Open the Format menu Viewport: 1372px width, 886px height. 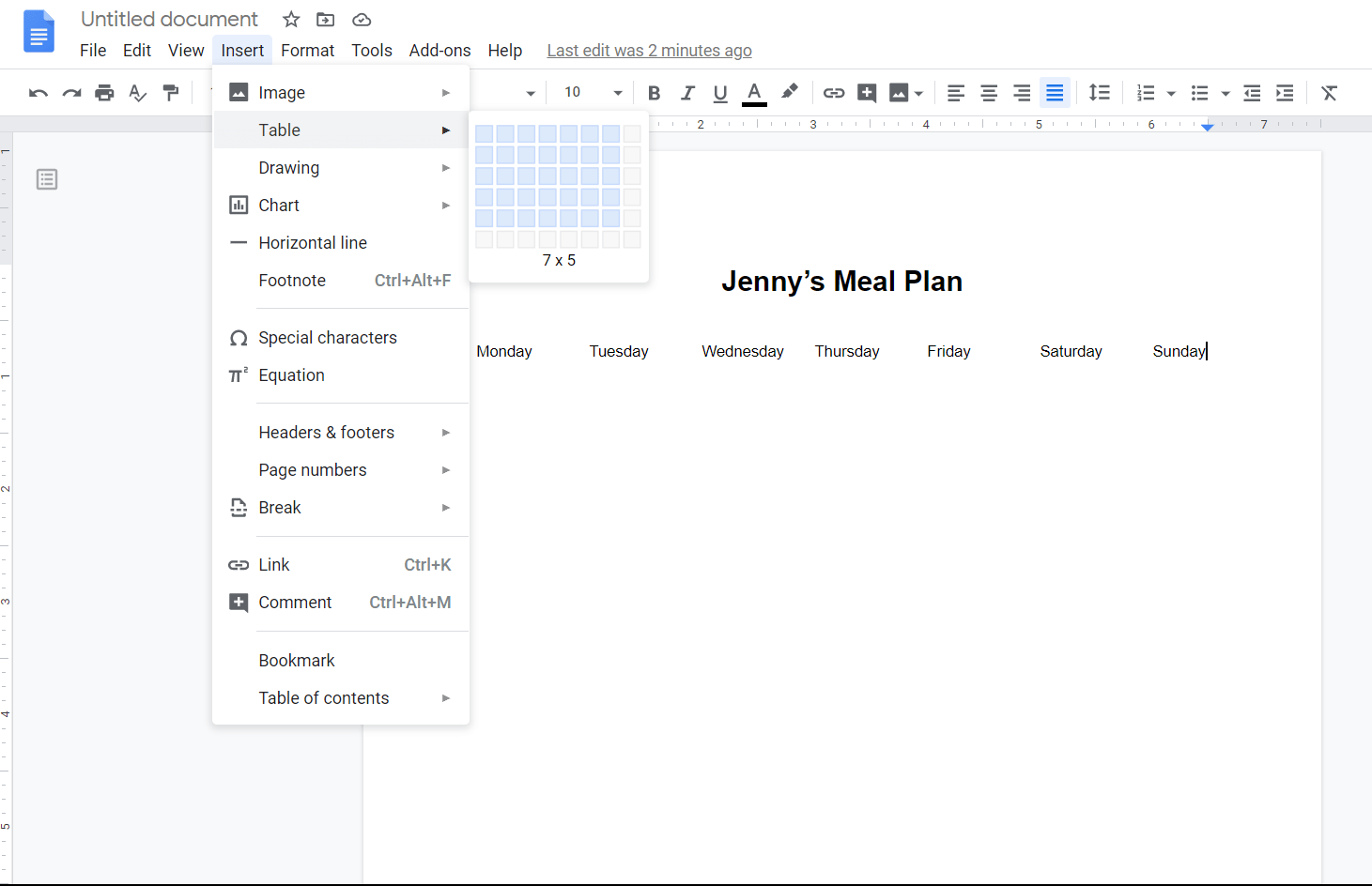coord(307,50)
